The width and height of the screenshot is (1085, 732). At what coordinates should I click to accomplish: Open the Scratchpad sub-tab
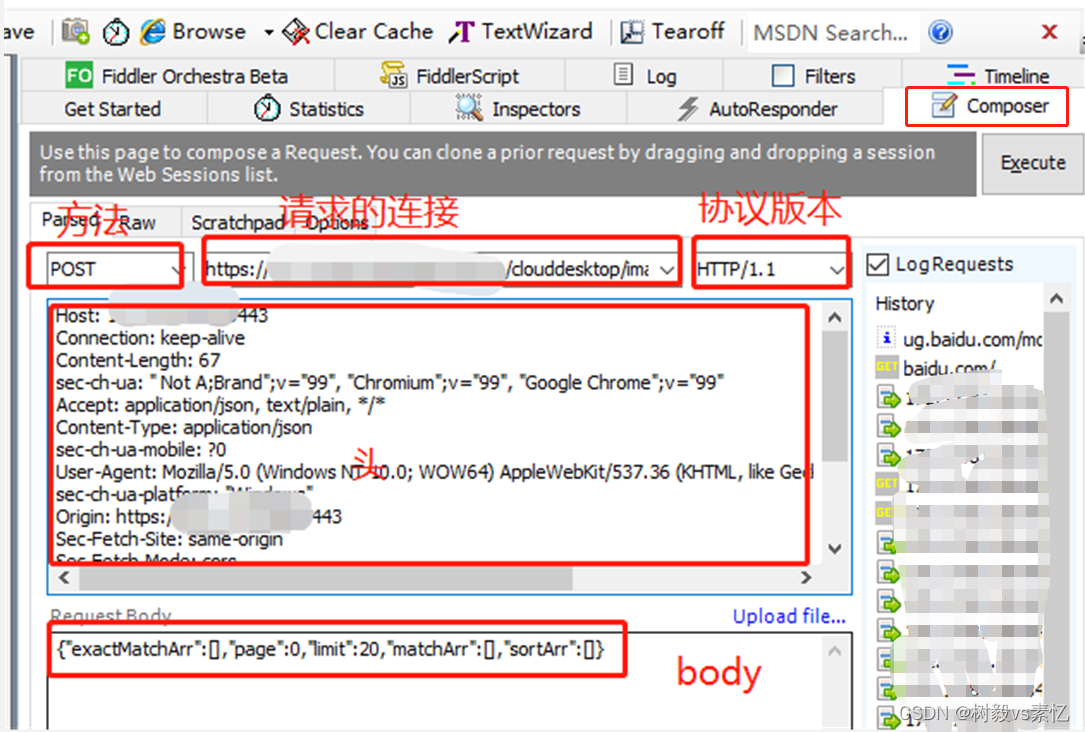[x=237, y=223]
